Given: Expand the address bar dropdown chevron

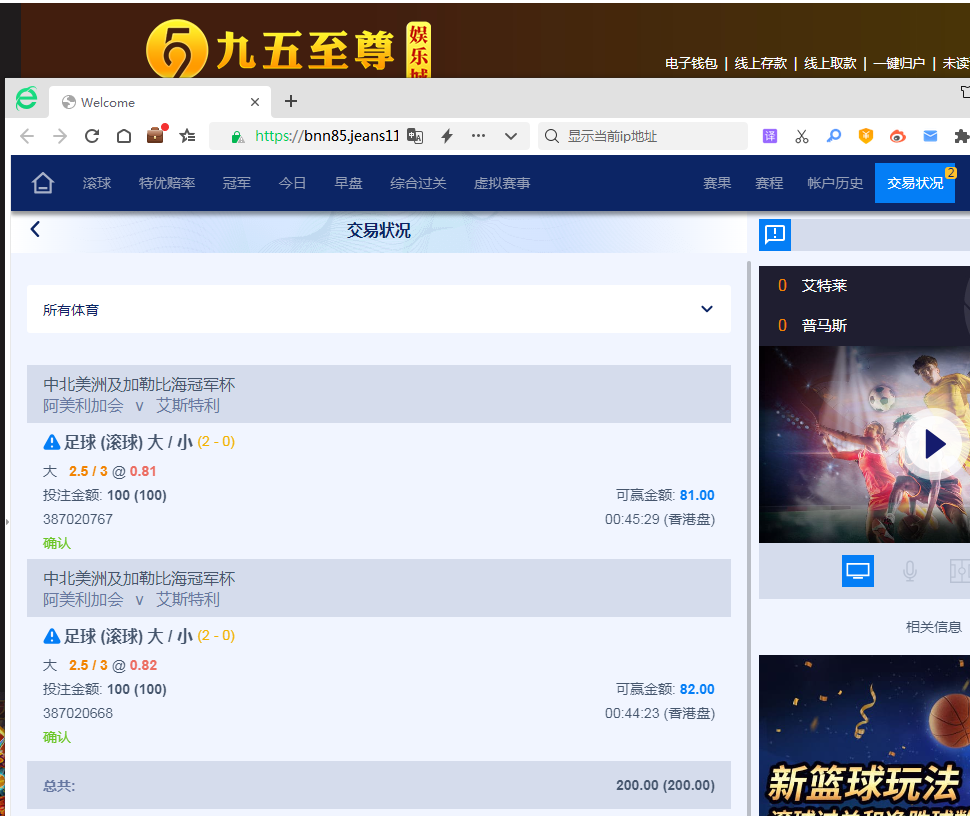Looking at the screenshot, I should click(510, 136).
